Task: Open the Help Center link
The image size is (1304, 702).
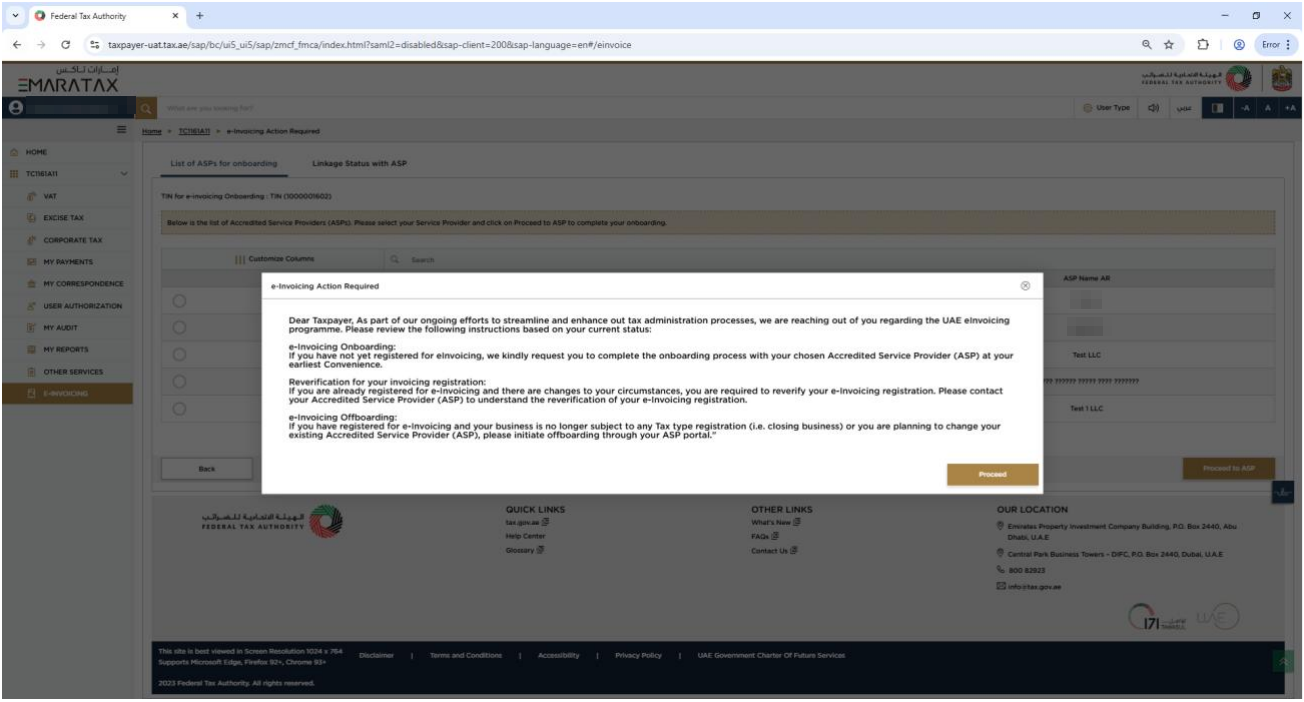Action: (x=525, y=537)
